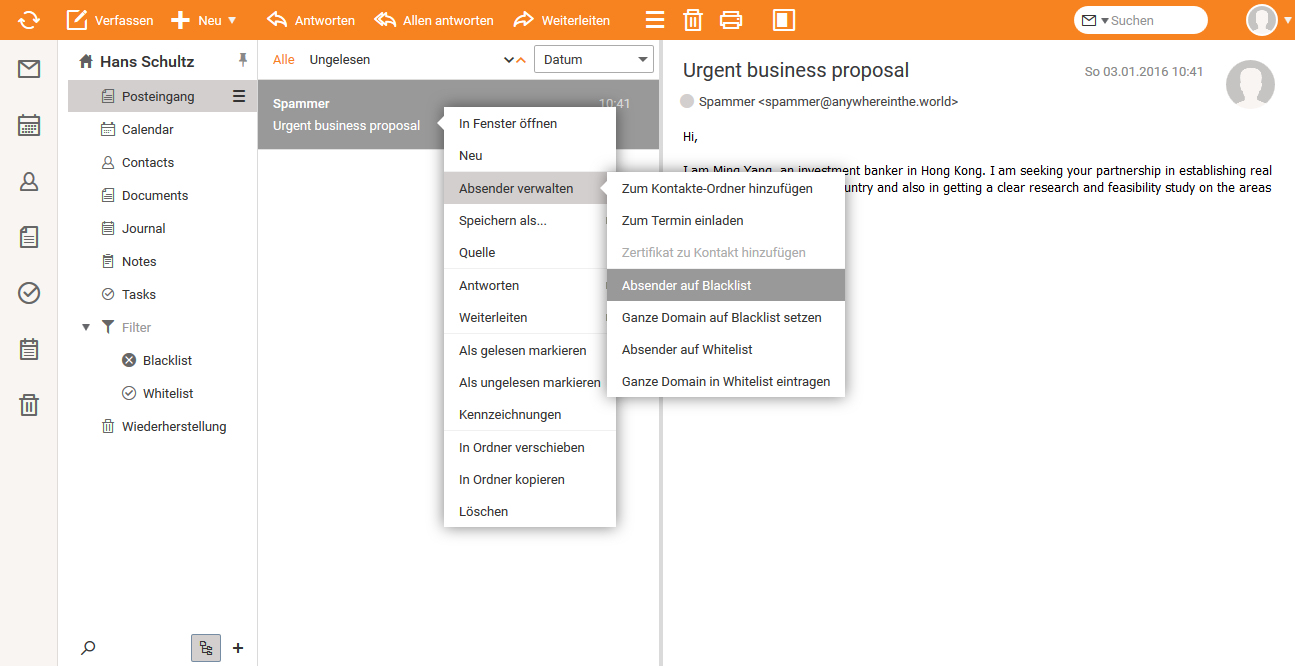The height and width of the screenshot is (666, 1295).
Task: Collapse the Filter tree section
Action: click(86, 327)
